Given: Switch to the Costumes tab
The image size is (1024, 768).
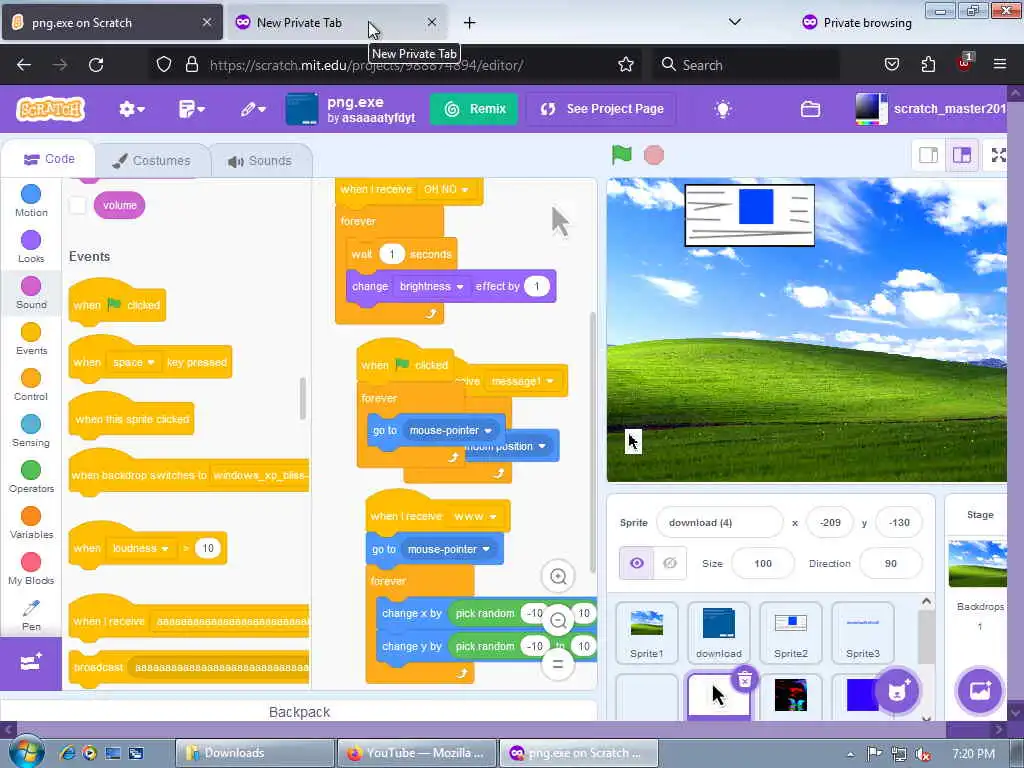Looking at the screenshot, I should (x=152, y=161).
